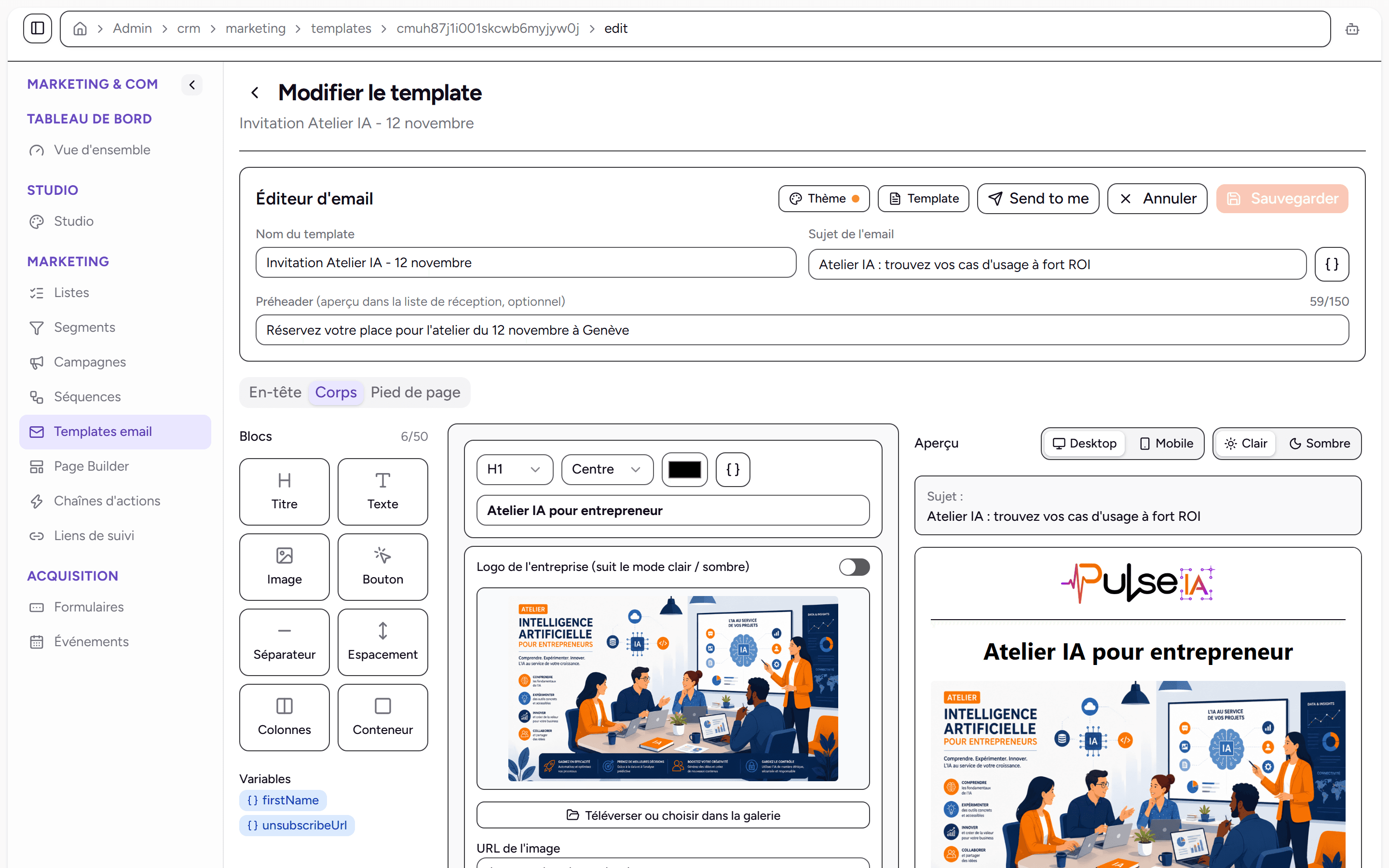The image size is (1389, 868).
Task: Open the H1 heading level dropdown
Action: (515, 470)
